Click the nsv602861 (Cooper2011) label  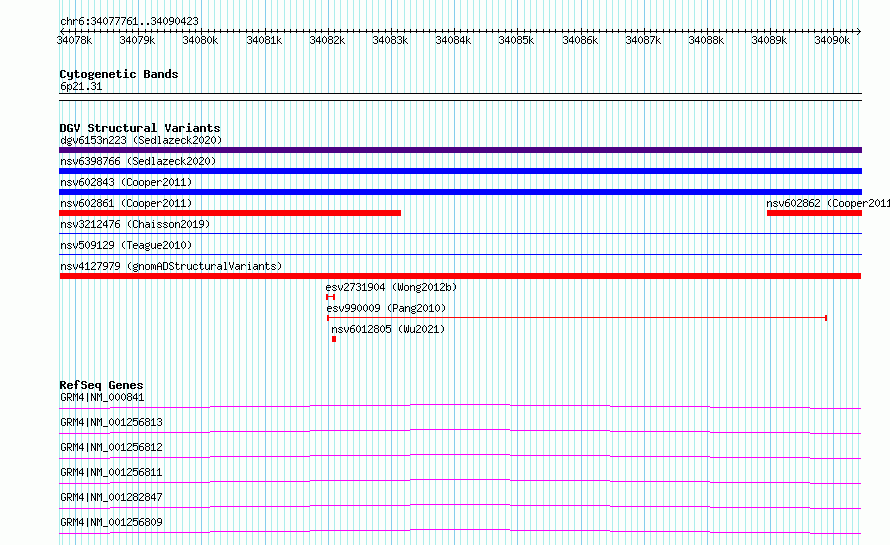pos(127,203)
